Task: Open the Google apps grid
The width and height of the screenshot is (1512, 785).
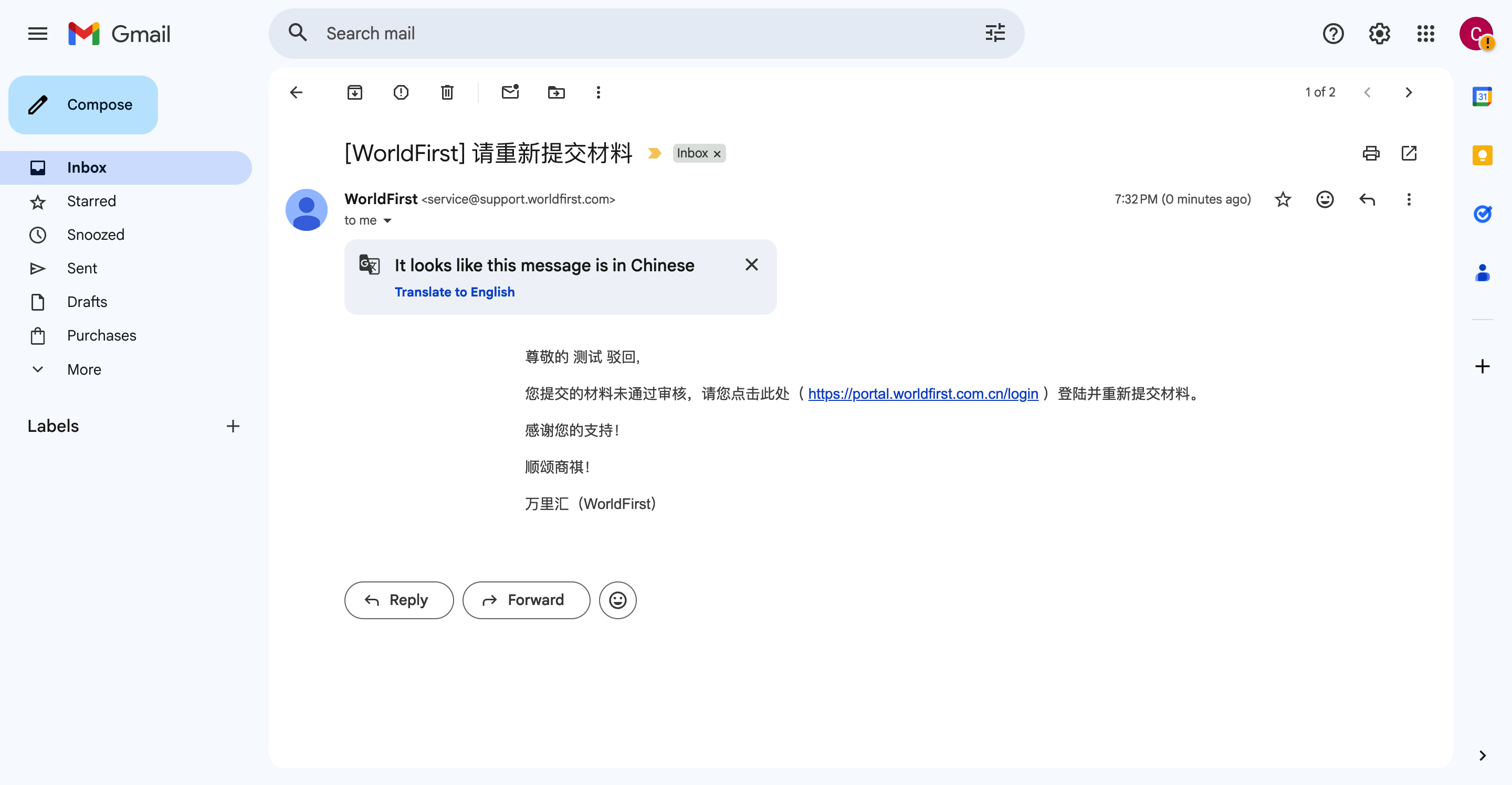Action: point(1425,34)
